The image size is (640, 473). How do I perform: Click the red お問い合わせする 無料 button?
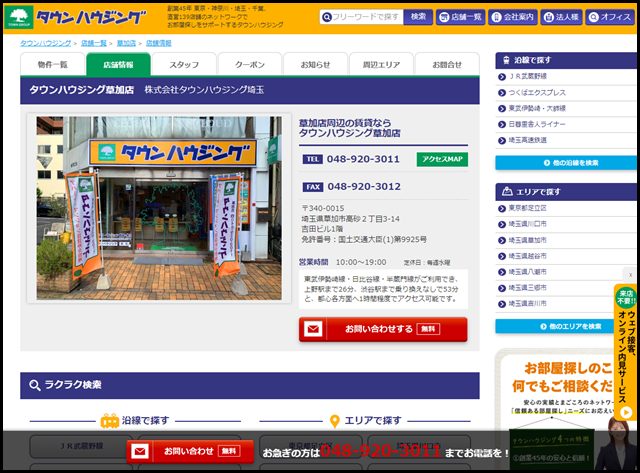[x=383, y=329]
